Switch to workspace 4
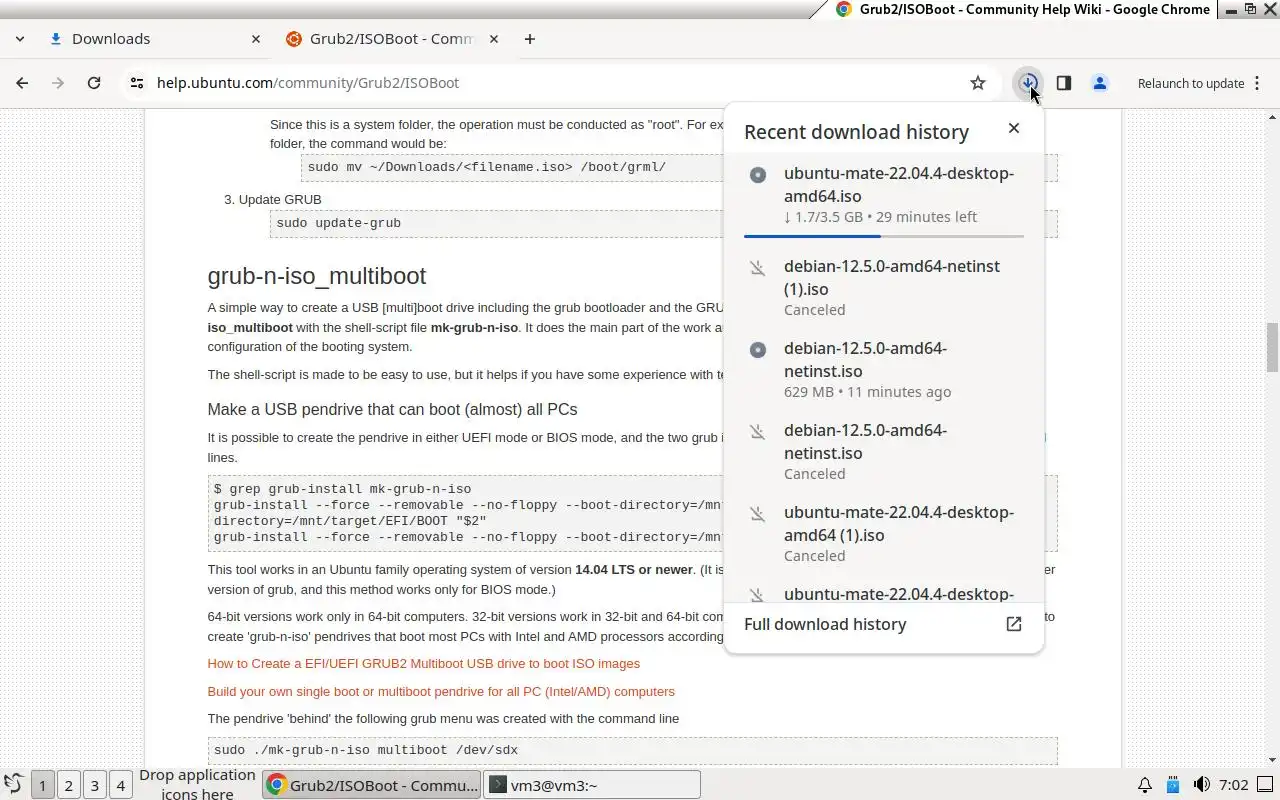 tap(121, 785)
